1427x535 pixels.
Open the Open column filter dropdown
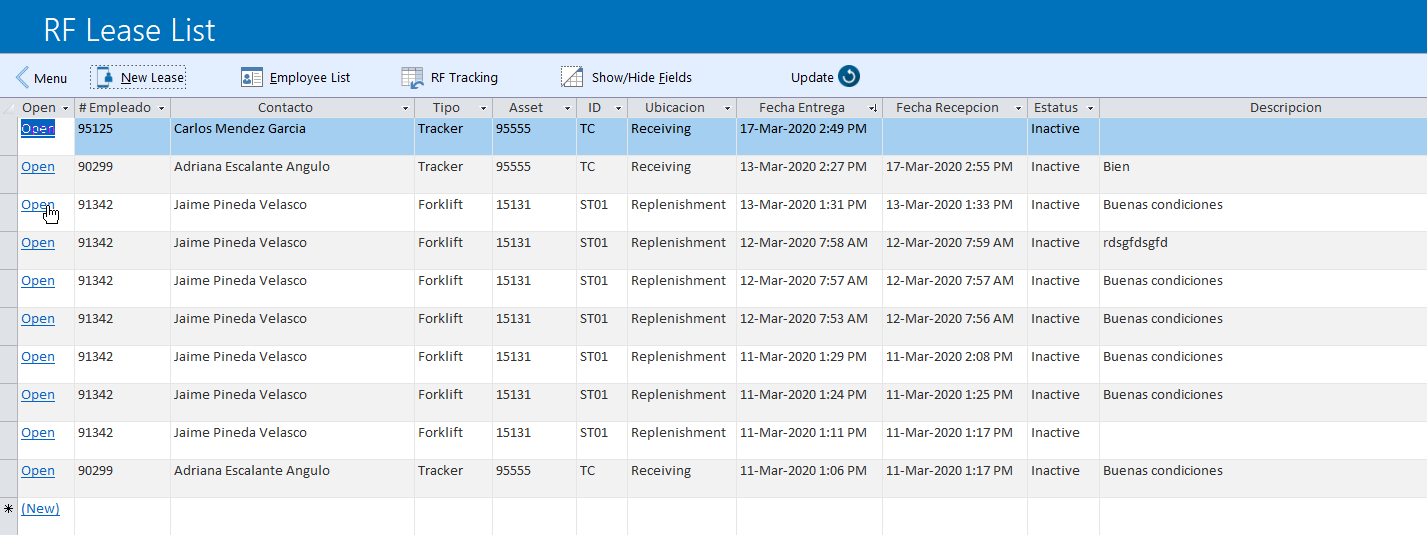65,108
